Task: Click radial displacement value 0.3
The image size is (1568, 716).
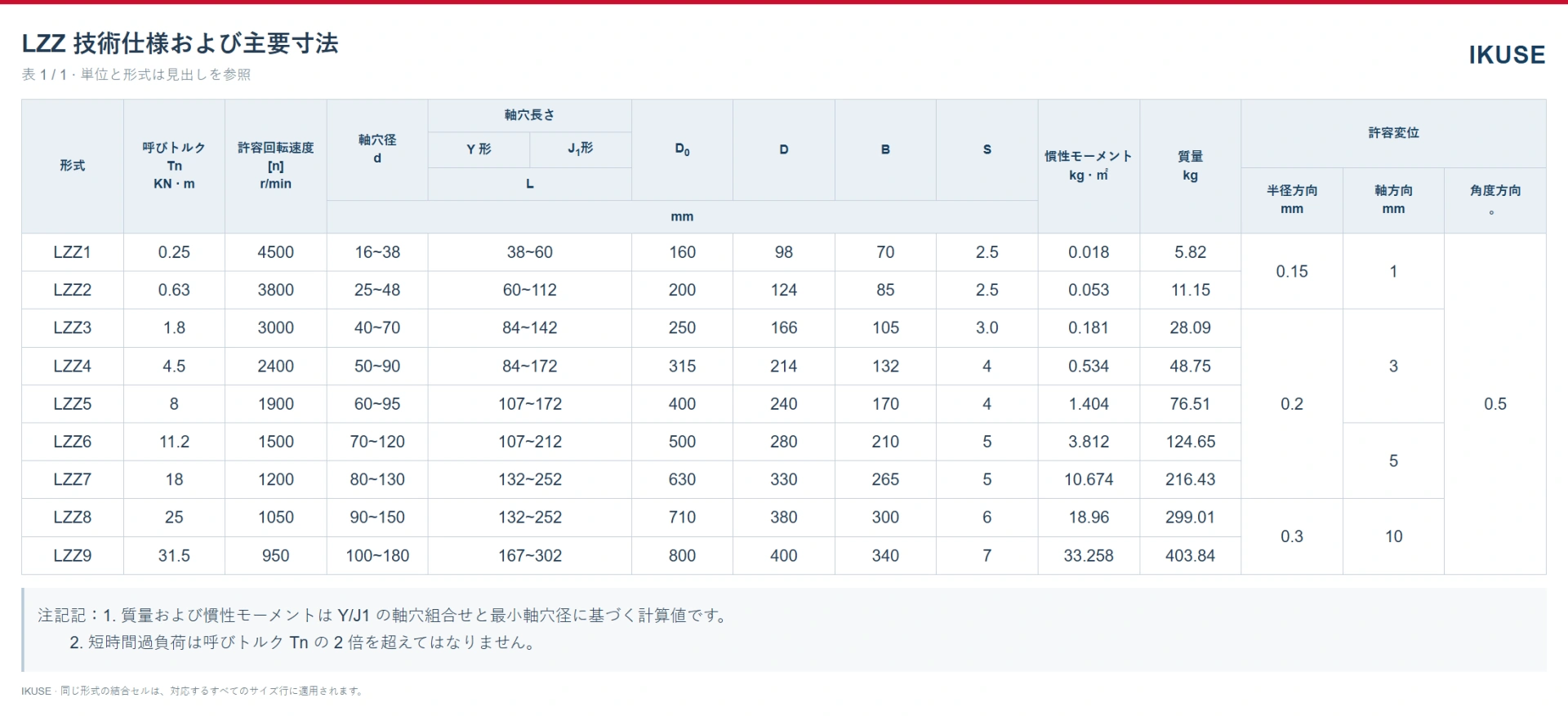Action: pos(1292,537)
